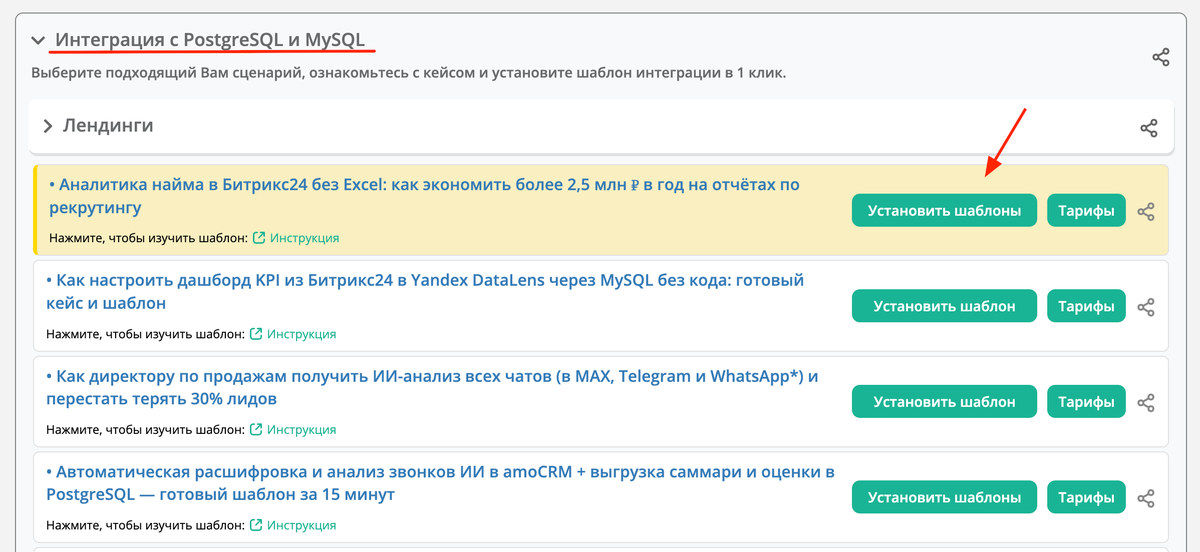Click external-link icon beside Yandex DataLens Инструкция

click(x=256, y=334)
